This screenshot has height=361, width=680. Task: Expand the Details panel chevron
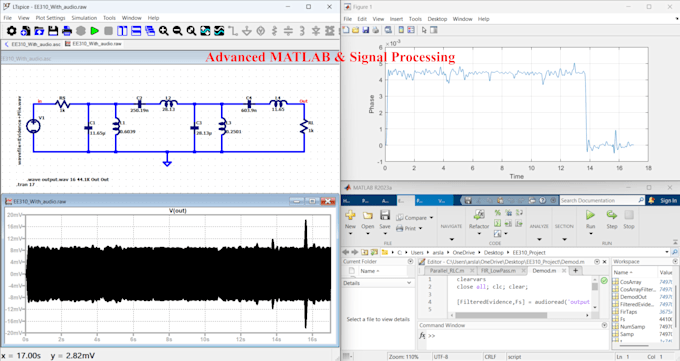click(x=409, y=283)
